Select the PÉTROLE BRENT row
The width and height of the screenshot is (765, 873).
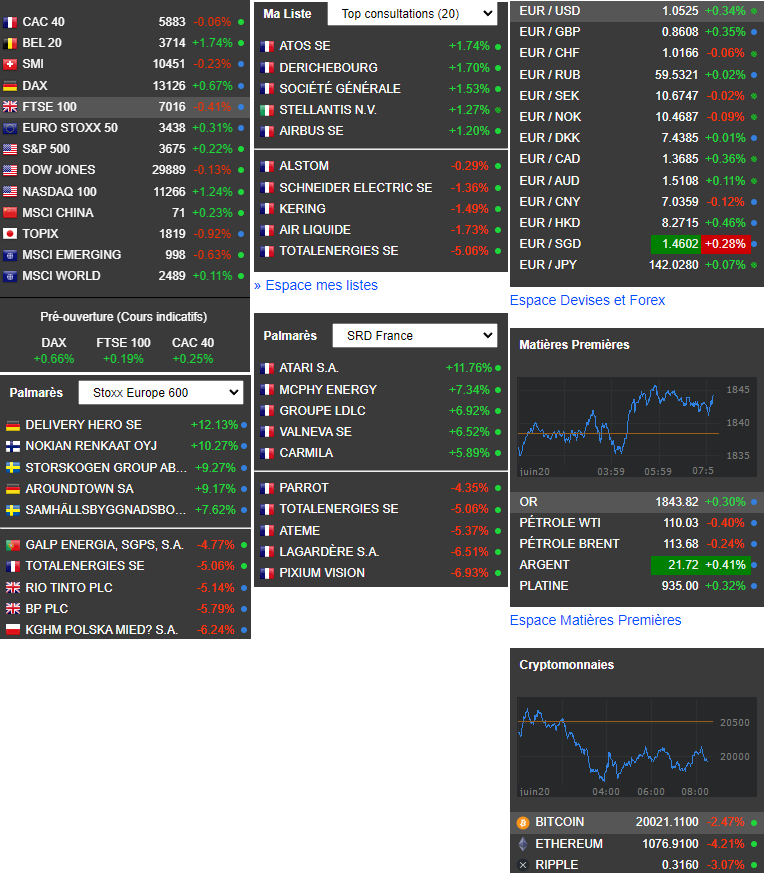tap(637, 544)
